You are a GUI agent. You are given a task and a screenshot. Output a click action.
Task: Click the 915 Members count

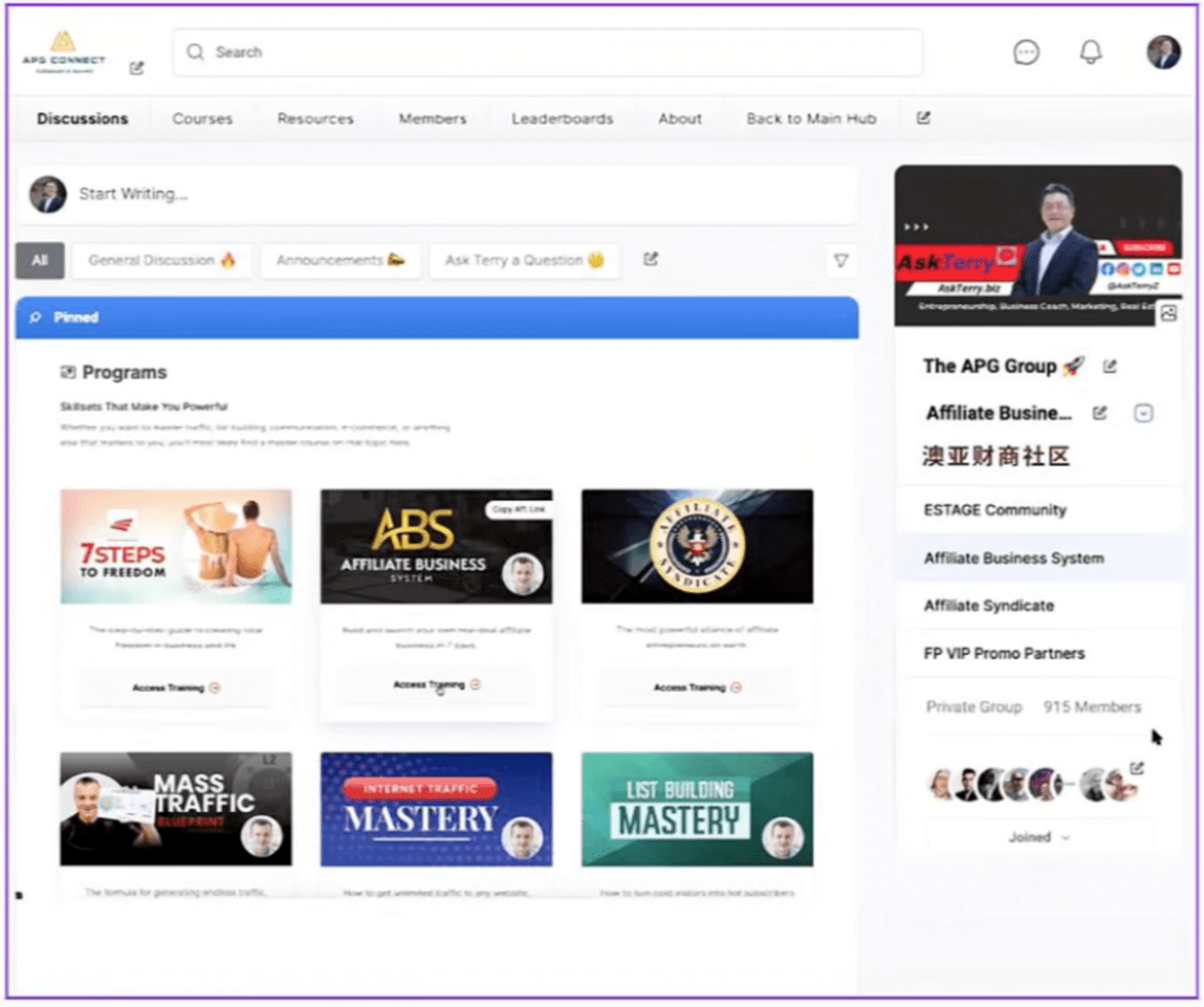[1092, 707]
